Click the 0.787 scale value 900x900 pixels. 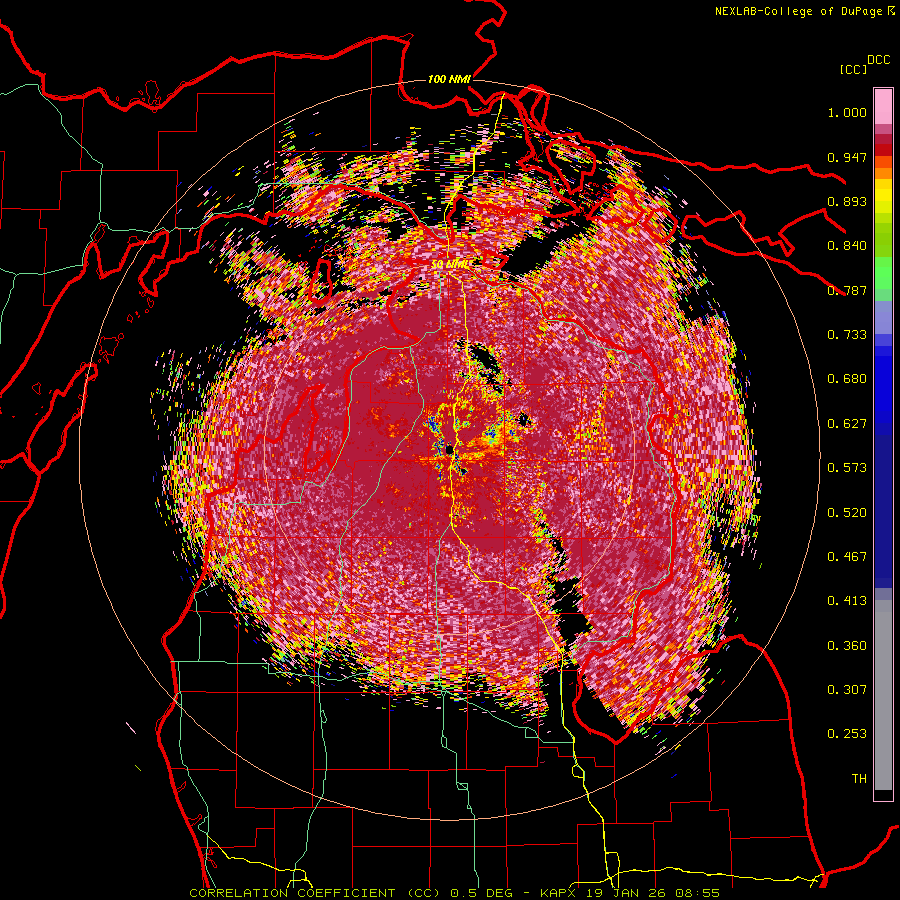tap(847, 290)
